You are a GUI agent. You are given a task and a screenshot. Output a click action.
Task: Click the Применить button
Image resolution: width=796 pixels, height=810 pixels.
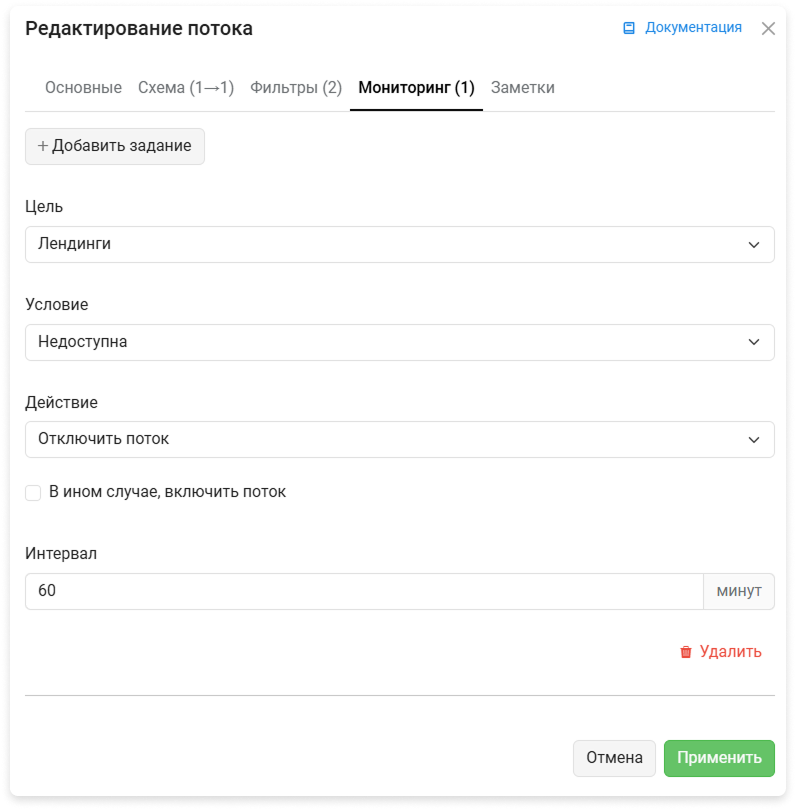tap(719, 758)
